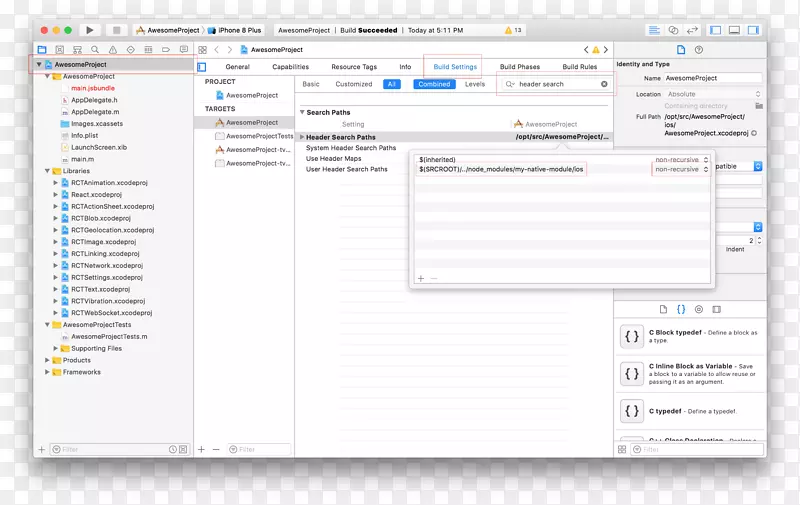Screen dimensions: 800x505
Task: Open non-recursive dropdown for SRCROOT path
Action: (x=681, y=170)
